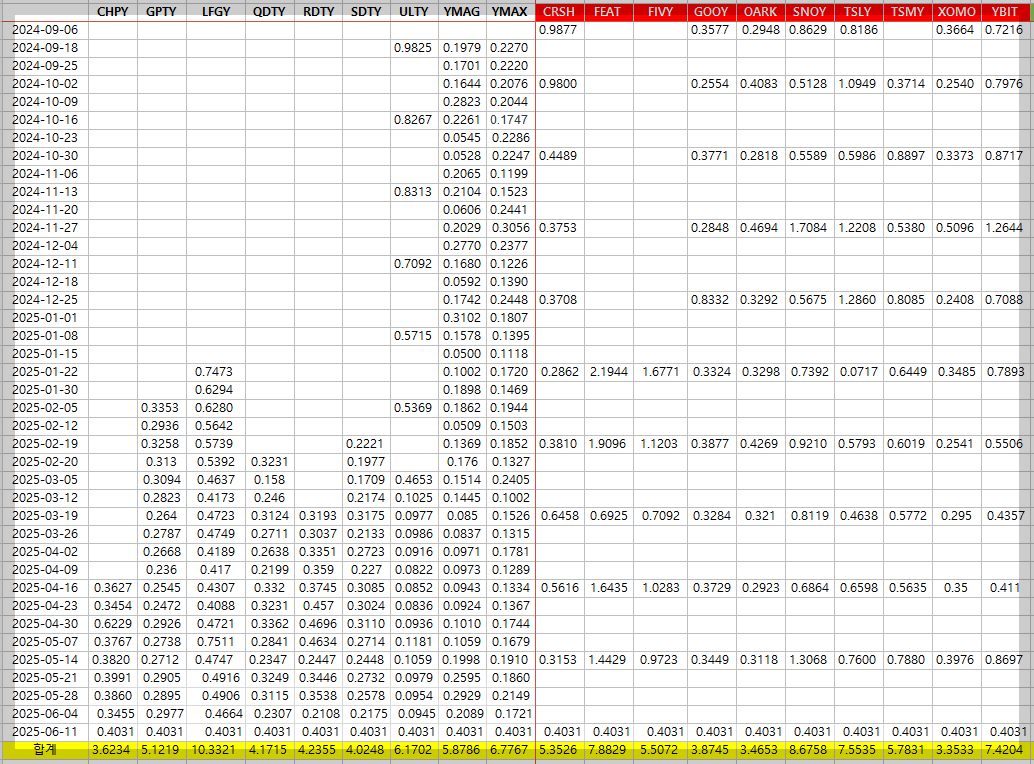Select the YMAX column header
The height and width of the screenshot is (764, 1034).
coord(510,11)
